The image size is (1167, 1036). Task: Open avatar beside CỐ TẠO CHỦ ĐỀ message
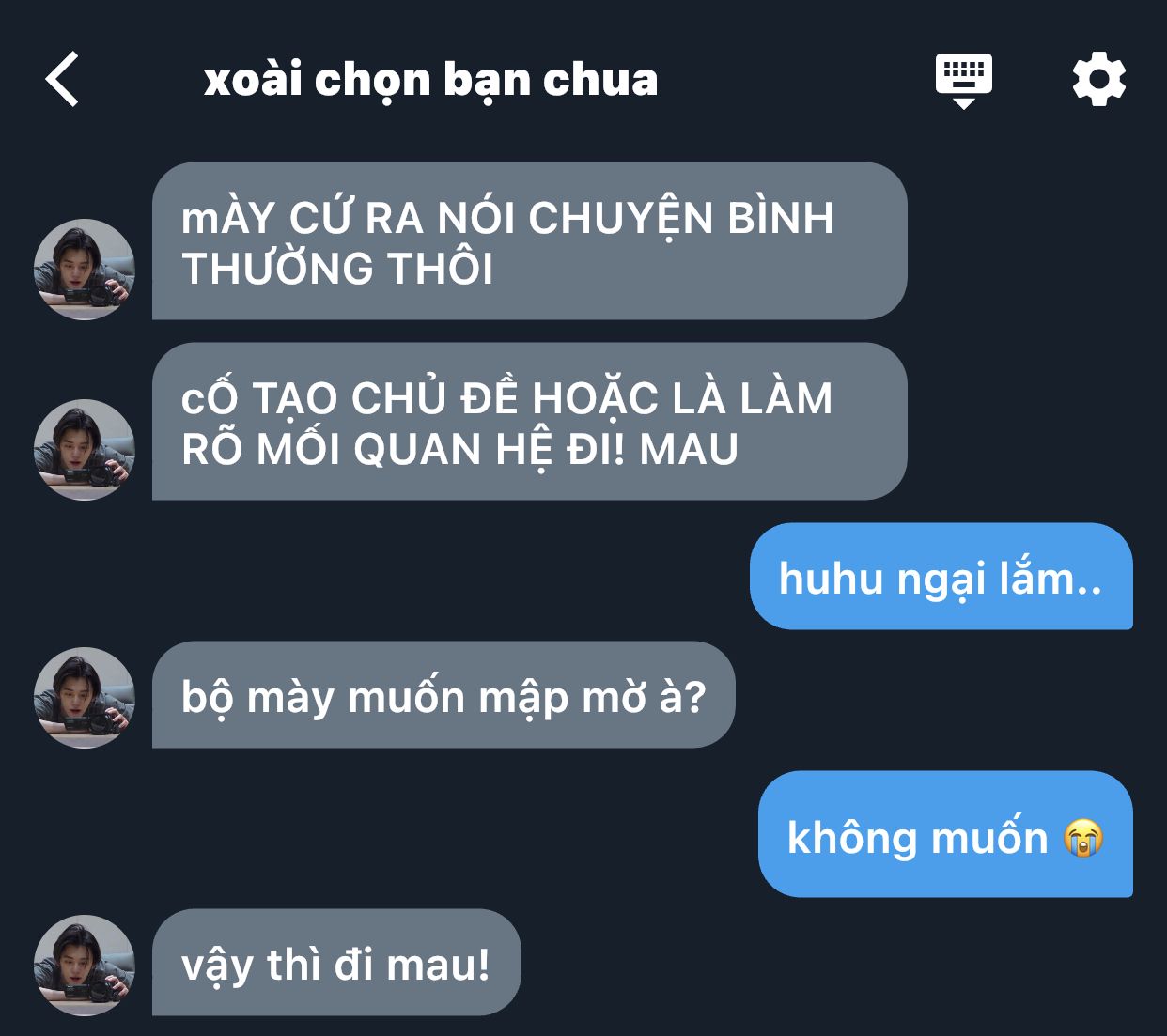(x=85, y=450)
